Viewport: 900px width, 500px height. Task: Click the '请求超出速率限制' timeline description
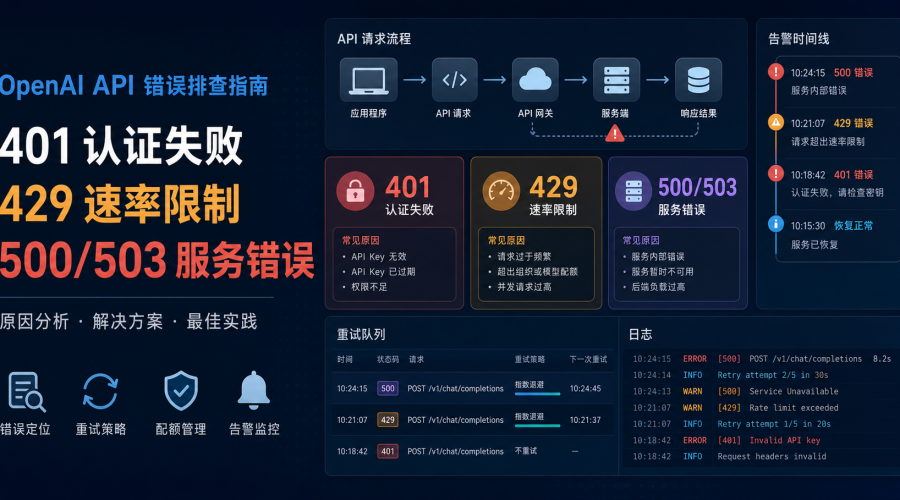point(828,141)
